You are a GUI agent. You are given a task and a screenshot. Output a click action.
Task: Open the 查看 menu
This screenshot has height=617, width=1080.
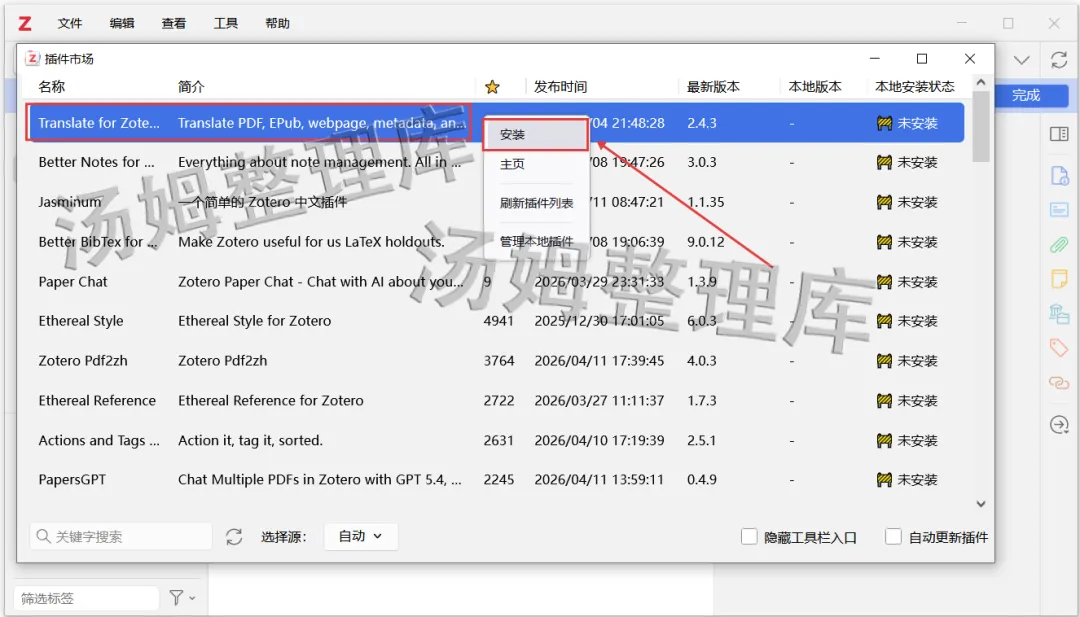(x=174, y=23)
